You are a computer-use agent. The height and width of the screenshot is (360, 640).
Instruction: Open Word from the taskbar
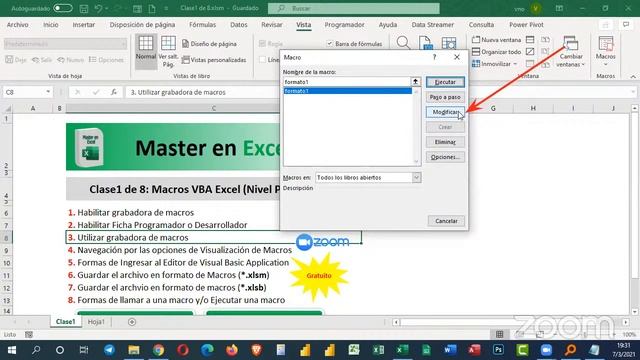[450, 350]
